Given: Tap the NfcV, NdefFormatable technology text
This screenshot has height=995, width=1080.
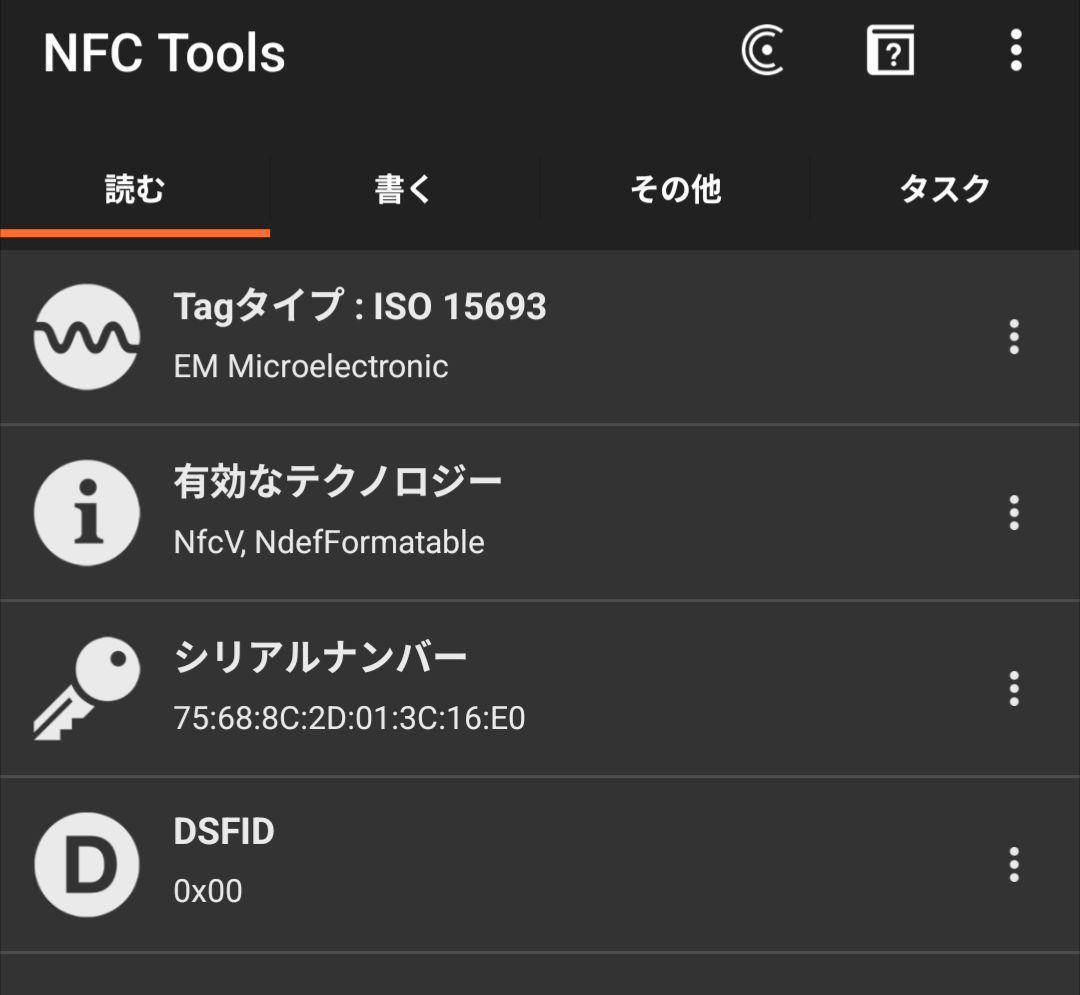Looking at the screenshot, I should 329,542.
